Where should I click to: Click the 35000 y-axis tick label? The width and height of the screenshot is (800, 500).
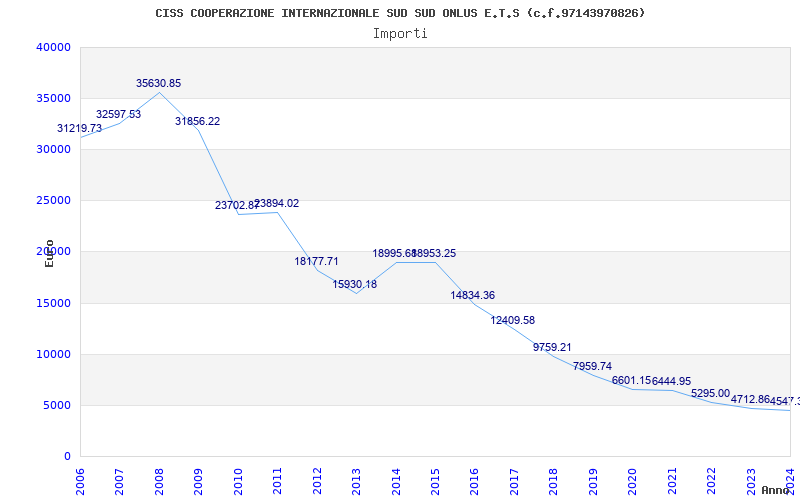[53, 98]
